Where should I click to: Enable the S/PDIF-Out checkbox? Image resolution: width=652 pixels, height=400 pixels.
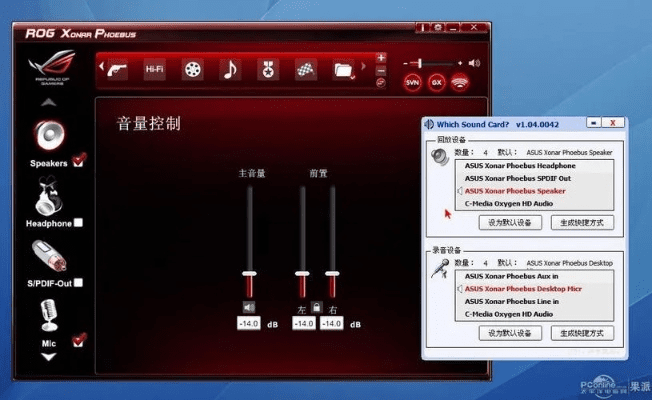(79, 283)
